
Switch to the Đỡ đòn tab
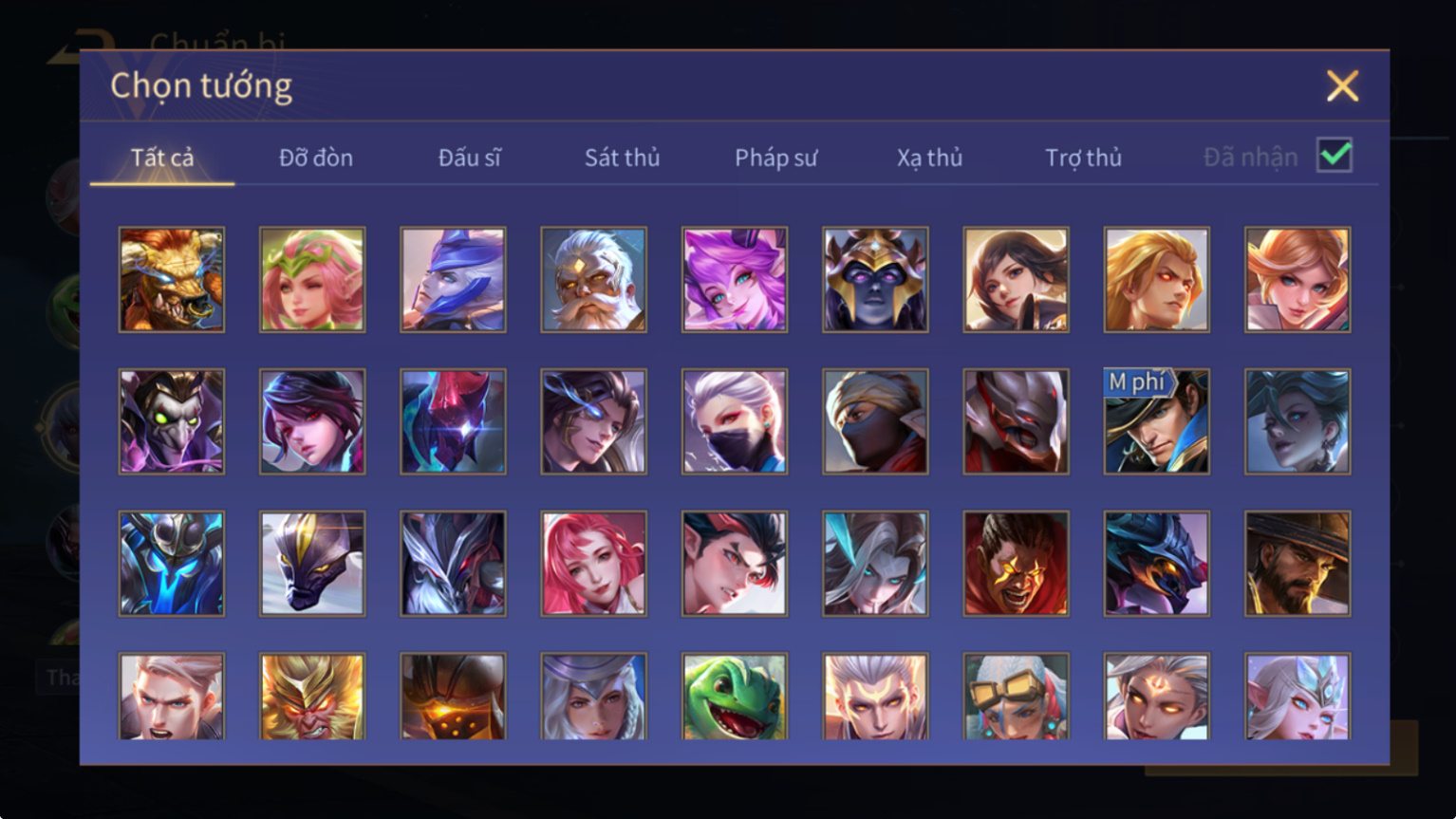point(316,158)
